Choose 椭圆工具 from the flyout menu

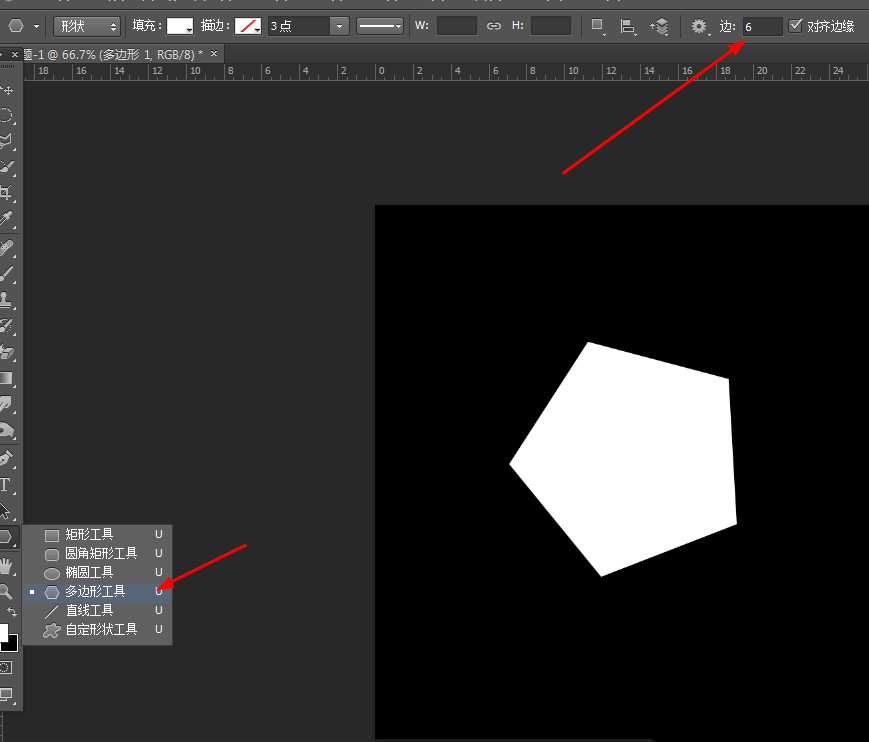coord(89,573)
